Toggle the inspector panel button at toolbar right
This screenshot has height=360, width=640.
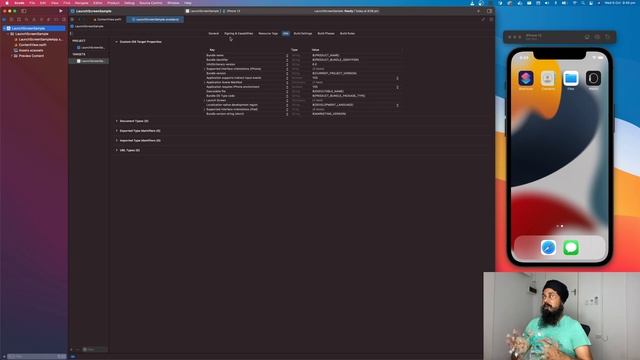click(489, 11)
